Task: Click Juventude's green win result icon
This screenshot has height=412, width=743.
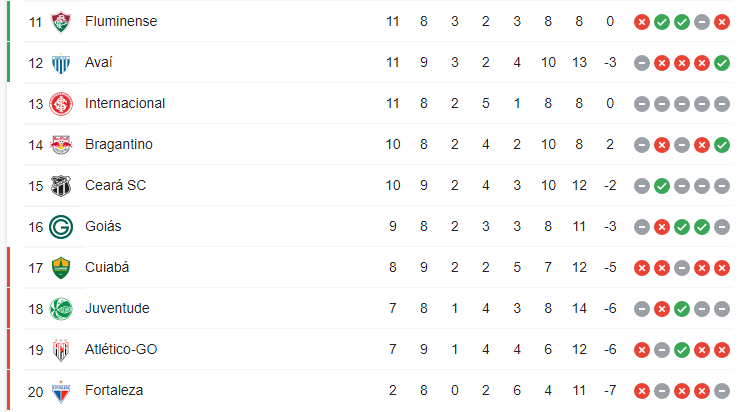Action: click(x=681, y=309)
